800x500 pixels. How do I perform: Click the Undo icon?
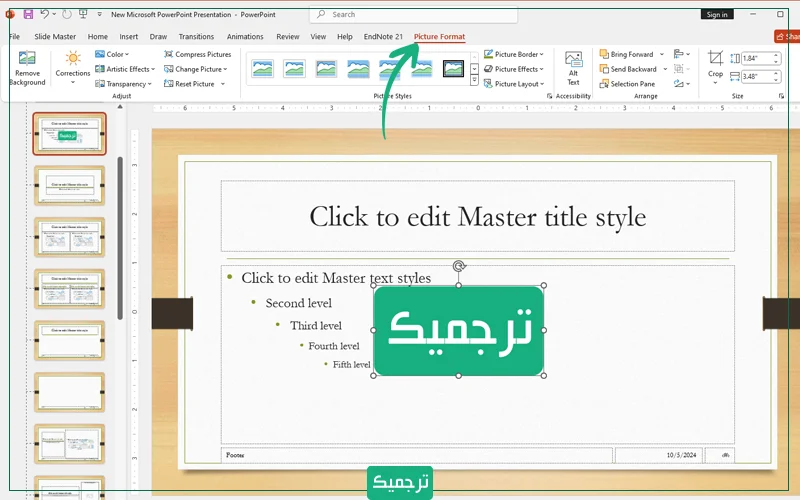tap(44, 14)
